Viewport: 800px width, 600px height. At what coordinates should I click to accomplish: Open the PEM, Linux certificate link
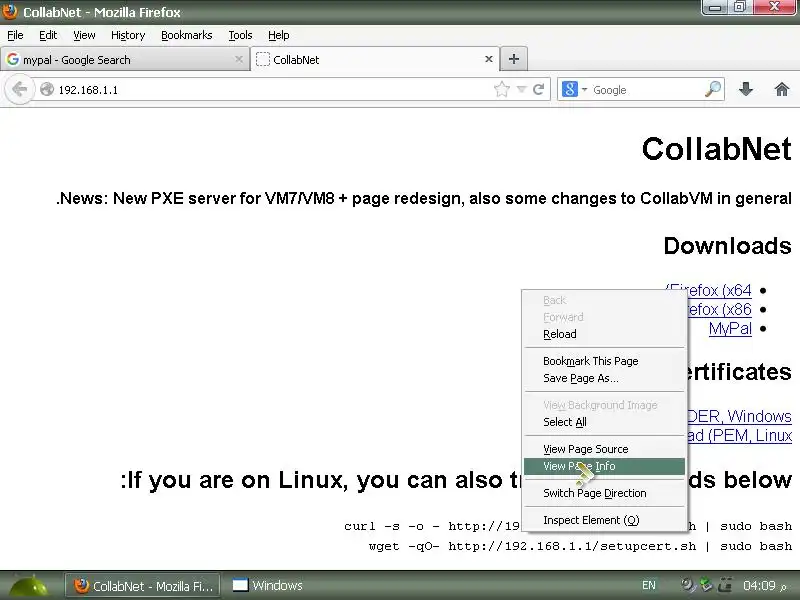click(739, 436)
